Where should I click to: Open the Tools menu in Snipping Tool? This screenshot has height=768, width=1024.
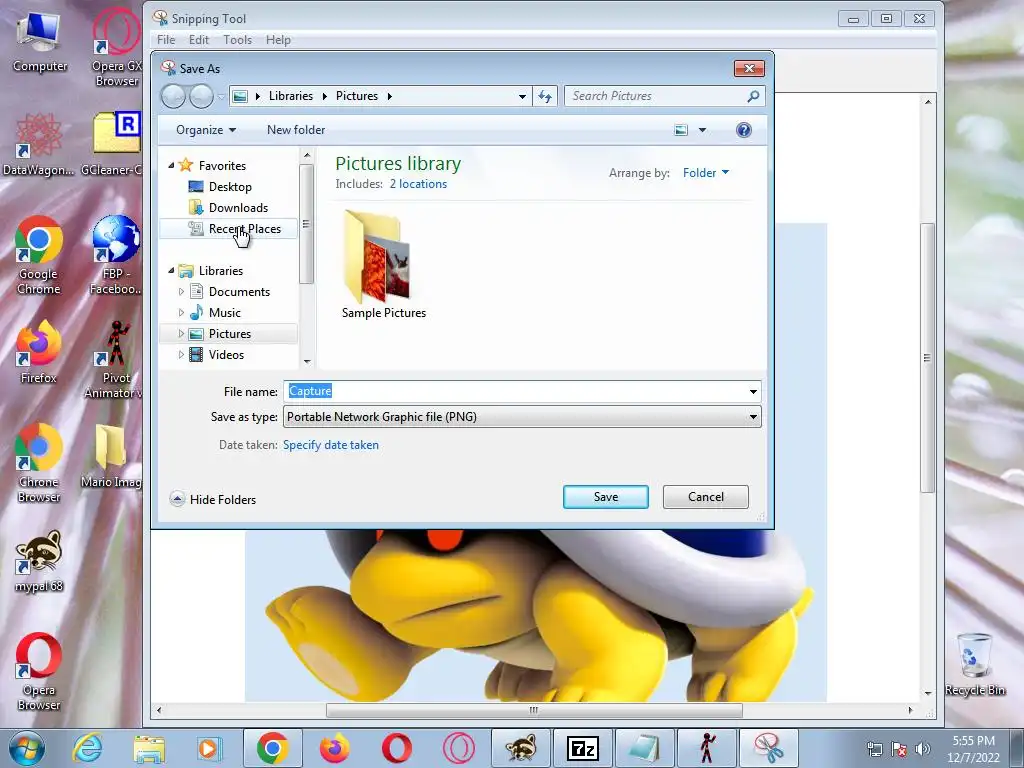point(237,40)
